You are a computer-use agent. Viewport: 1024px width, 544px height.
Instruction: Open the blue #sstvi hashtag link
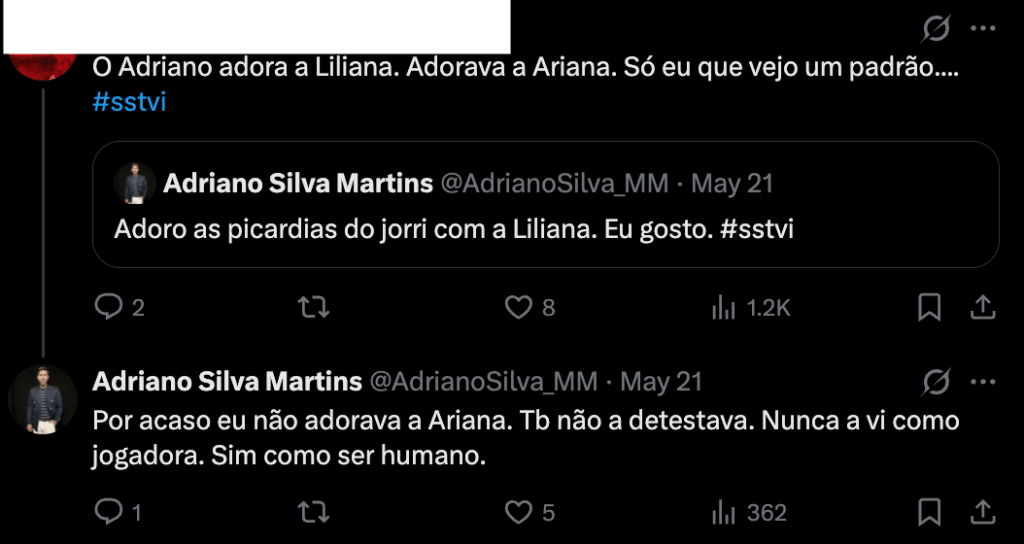129,103
